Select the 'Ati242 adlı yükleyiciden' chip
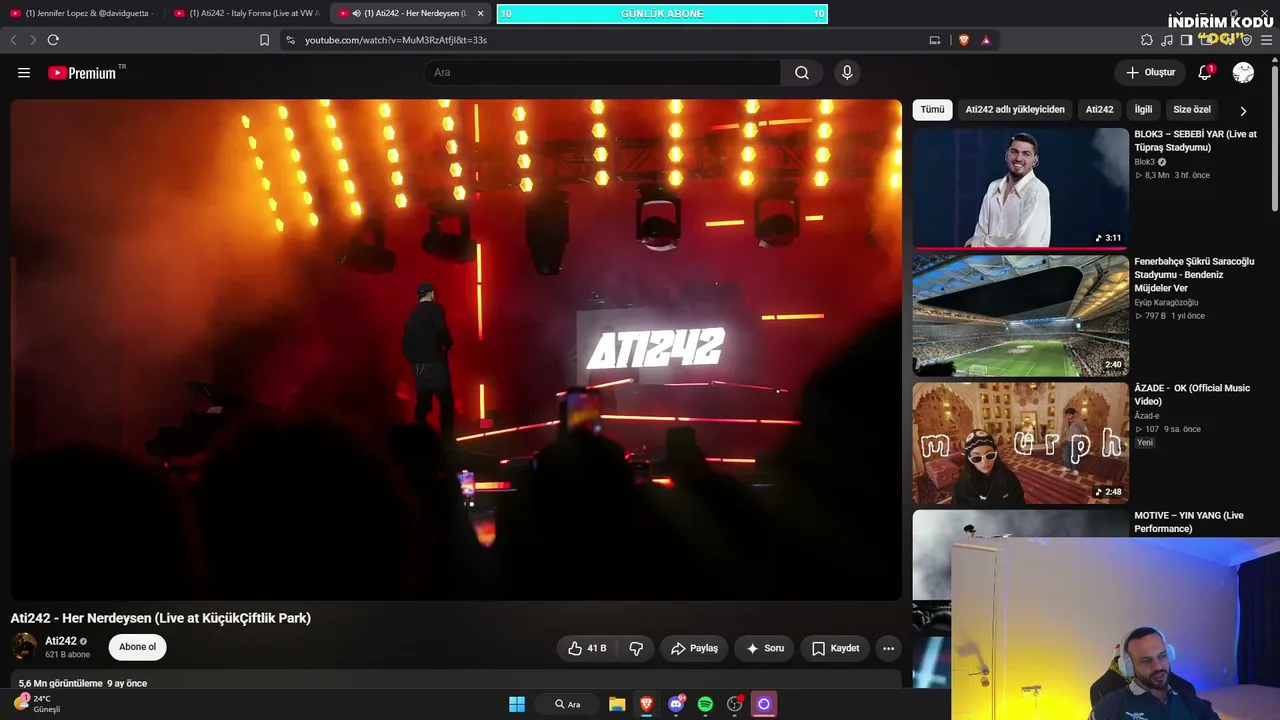 click(x=1015, y=110)
